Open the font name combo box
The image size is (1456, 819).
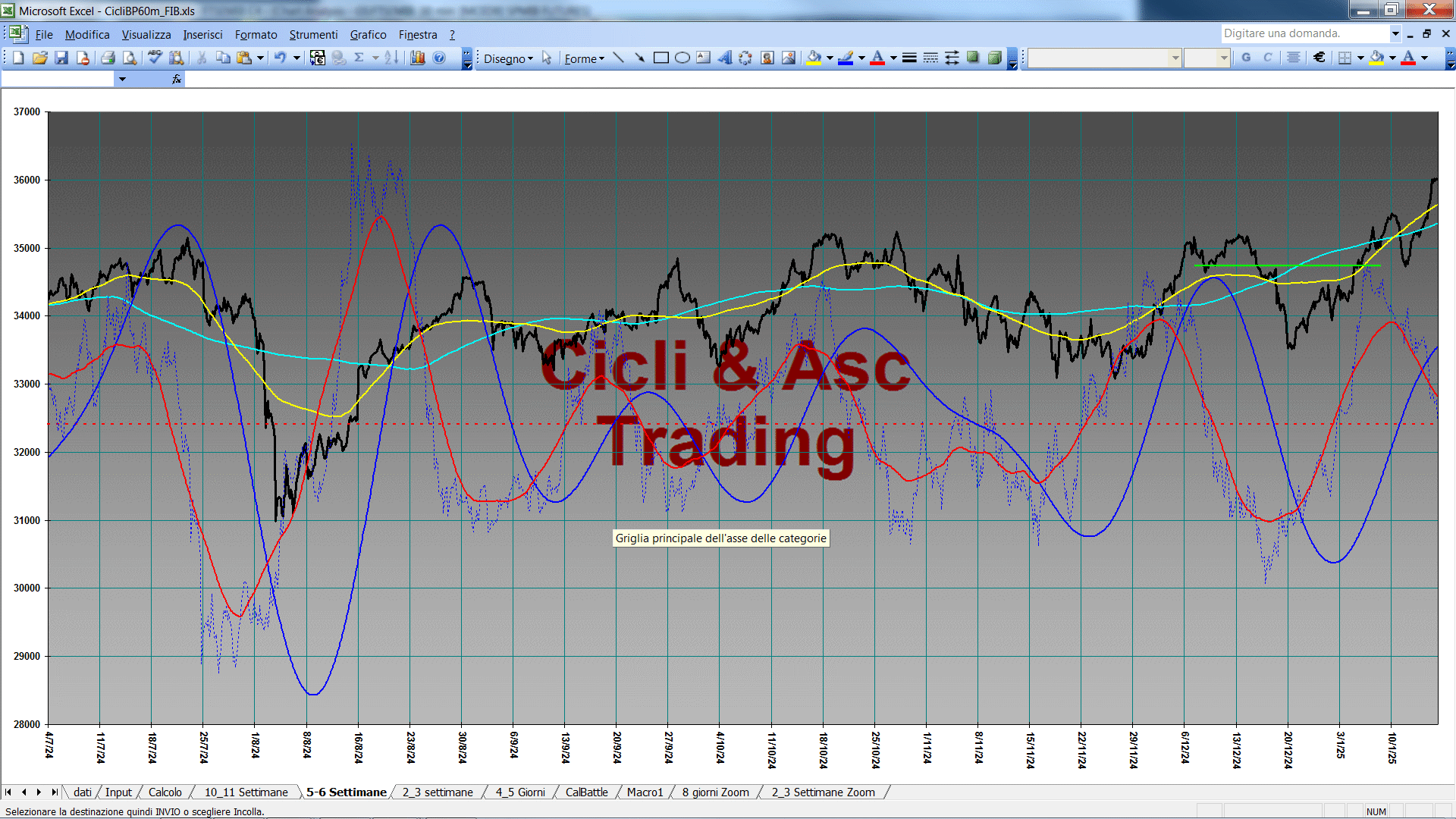pyautogui.click(x=1105, y=58)
